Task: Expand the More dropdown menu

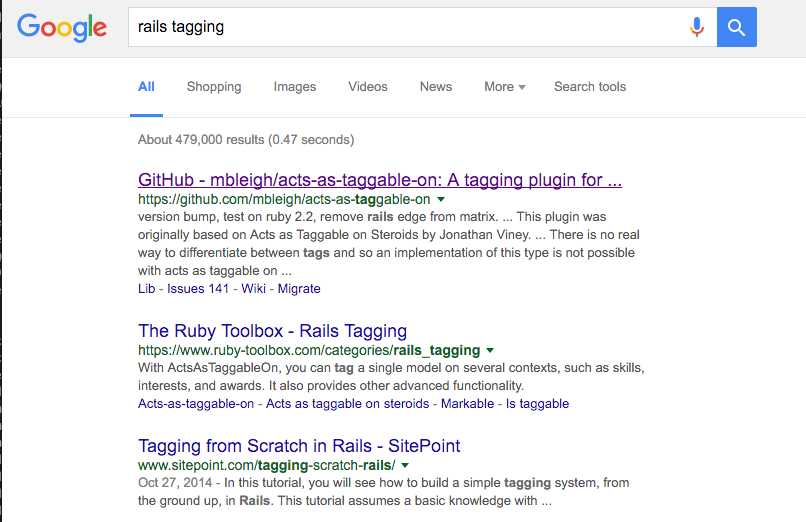Action: pyautogui.click(x=505, y=87)
